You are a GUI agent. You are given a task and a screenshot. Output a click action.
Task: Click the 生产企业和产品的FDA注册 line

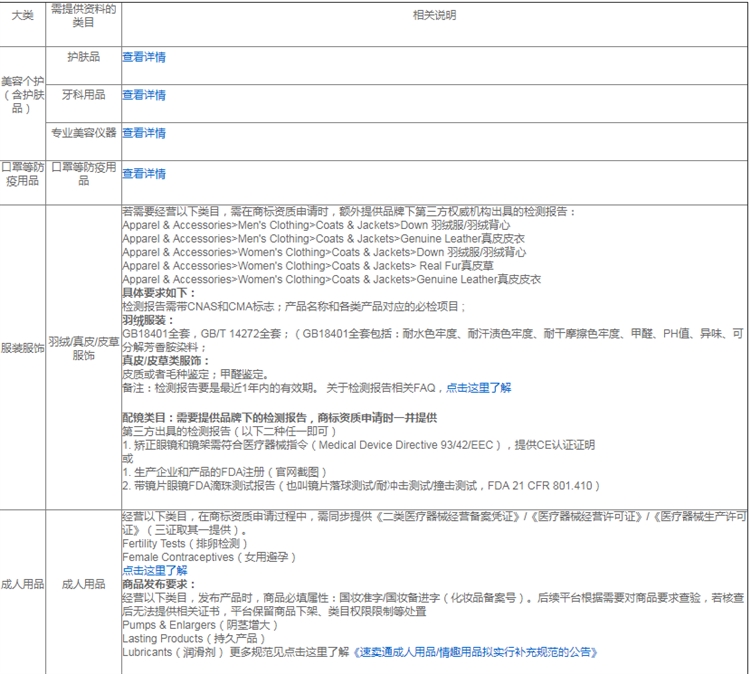(224, 472)
